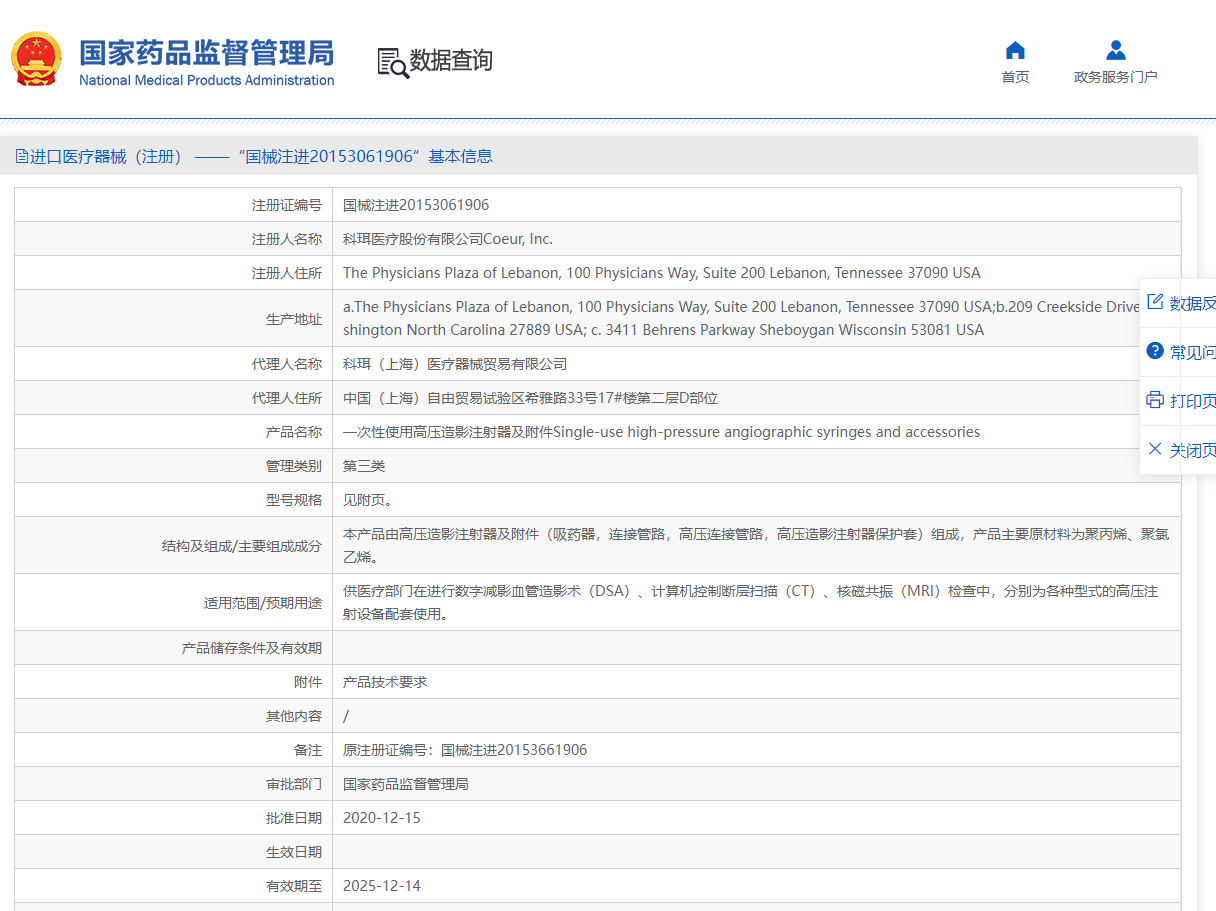Click the 国家药品监督管理局 site title
1216x911 pixels.
point(207,52)
